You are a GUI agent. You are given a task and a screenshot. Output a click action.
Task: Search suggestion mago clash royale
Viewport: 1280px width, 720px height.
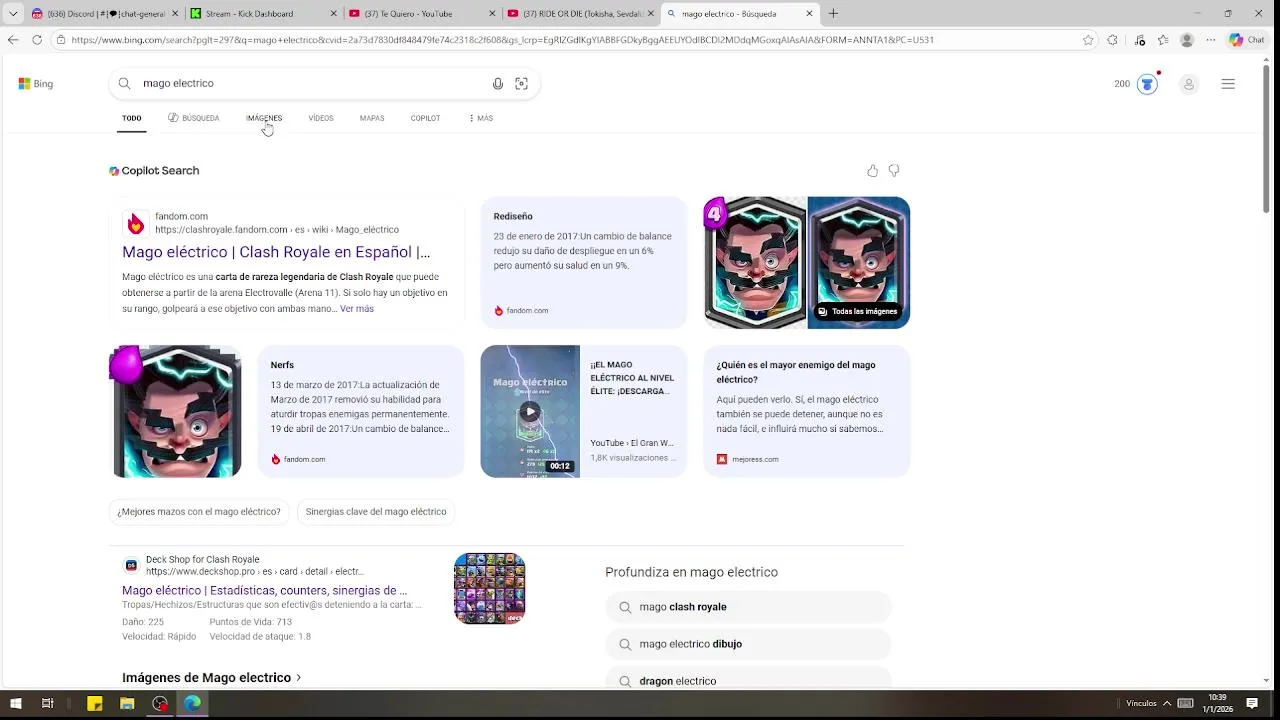click(x=748, y=607)
